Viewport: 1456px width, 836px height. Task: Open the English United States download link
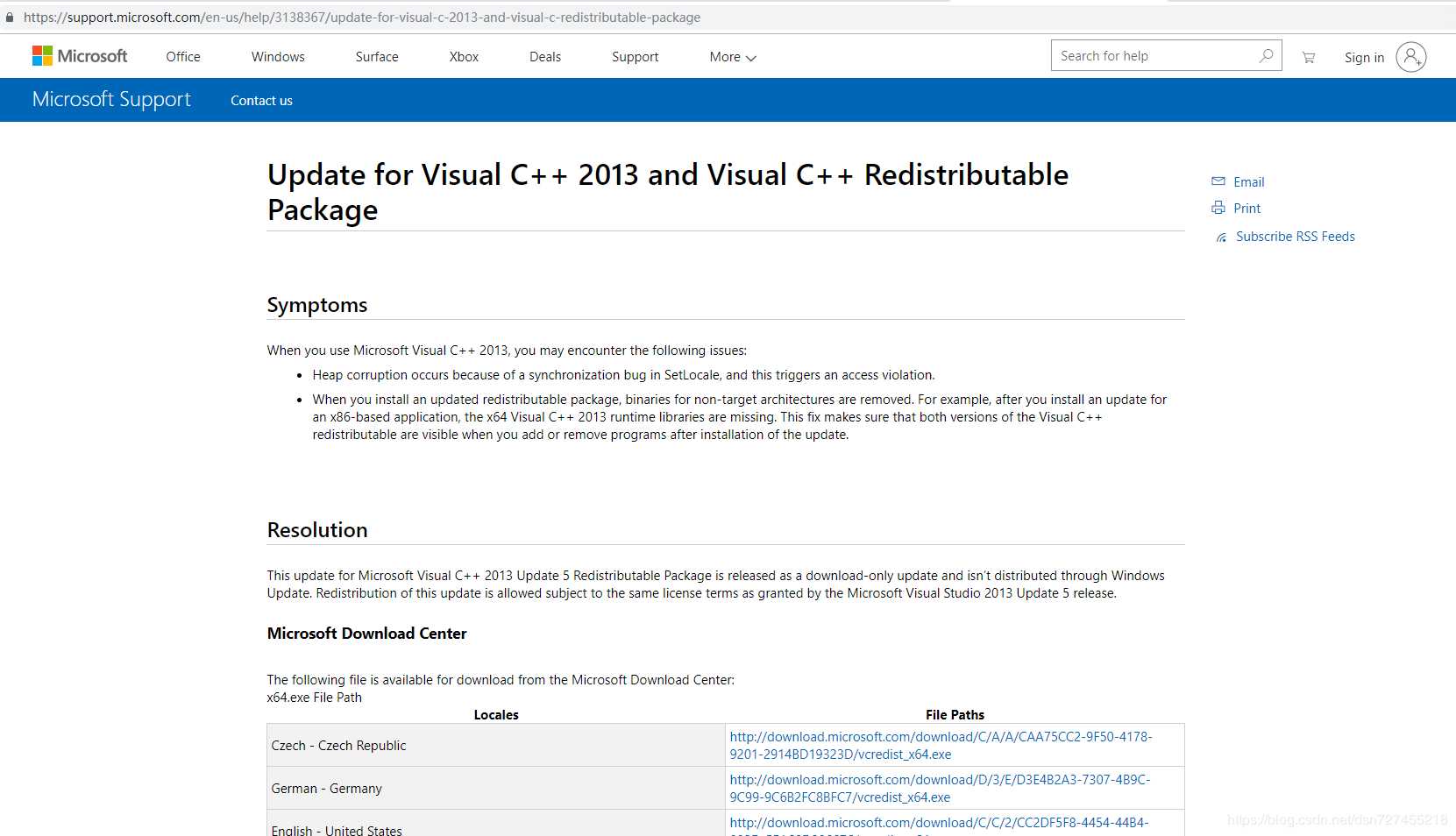point(939,825)
